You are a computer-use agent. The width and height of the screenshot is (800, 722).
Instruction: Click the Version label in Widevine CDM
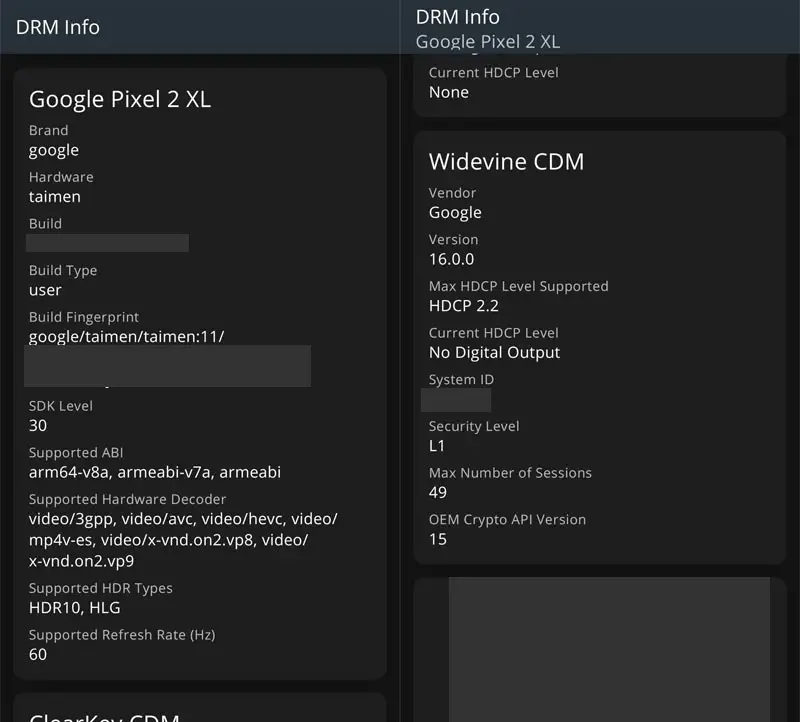(x=454, y=239)
